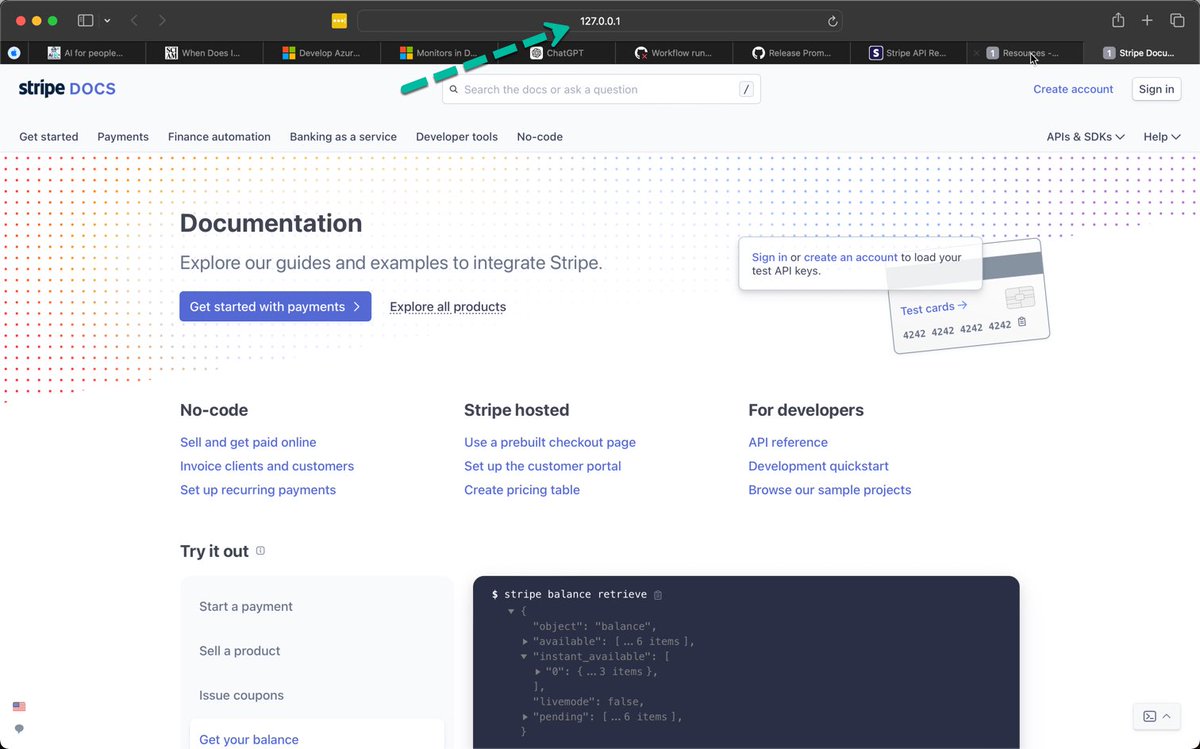Viewport: 1200px width, 749px height.
Task: Open the No-code nav menu
Action: [x=540, y=137]
